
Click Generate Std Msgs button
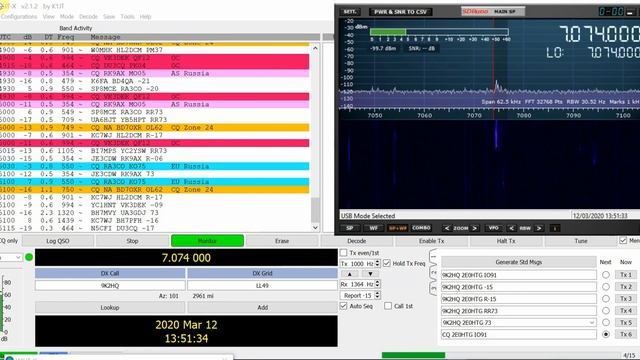519,262
